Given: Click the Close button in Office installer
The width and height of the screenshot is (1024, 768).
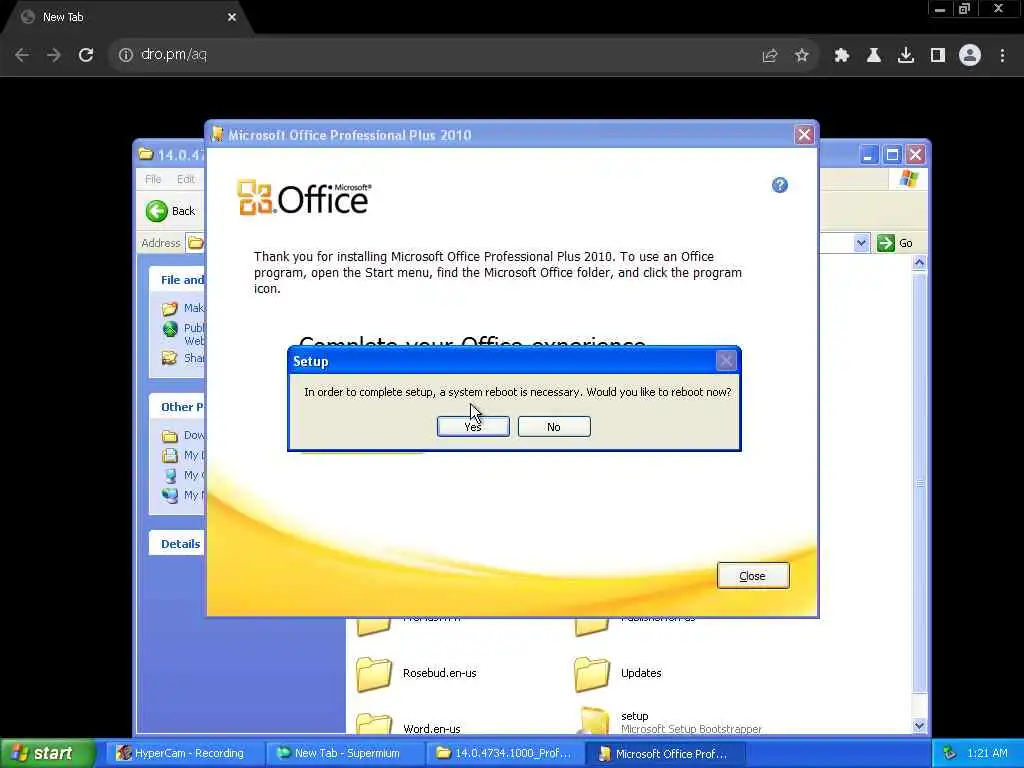Looking at the screenshot, I should pos(753,575).
